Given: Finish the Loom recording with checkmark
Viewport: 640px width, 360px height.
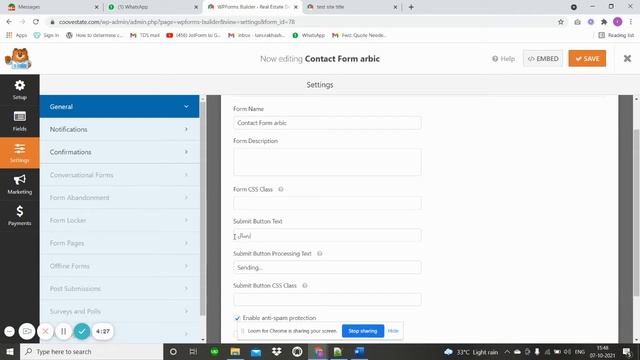Looking at the screenshot, I should click(x=82, y=331).
